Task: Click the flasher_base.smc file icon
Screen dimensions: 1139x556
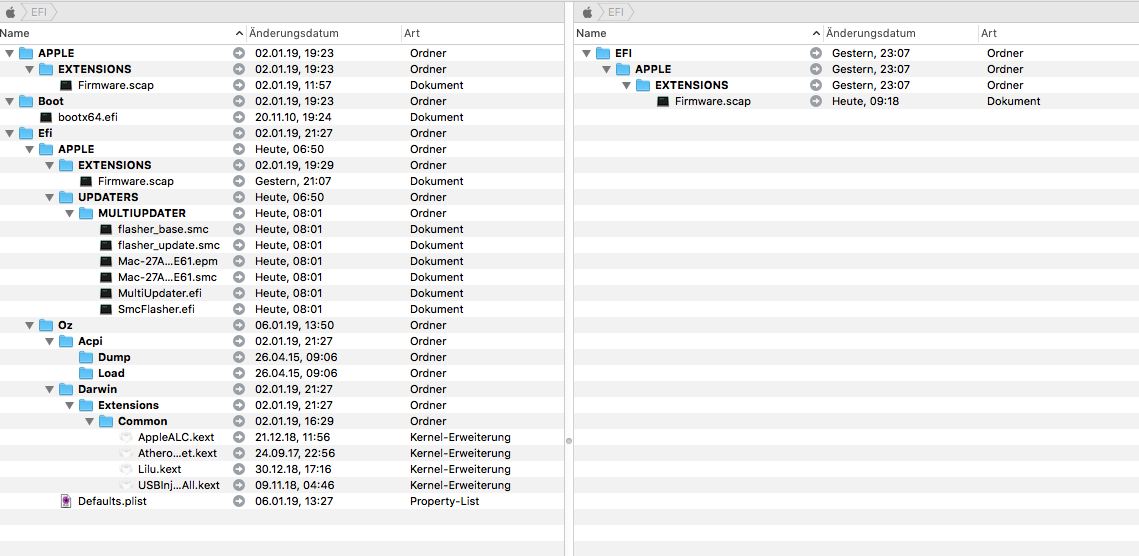Action: tap(106, 229)
